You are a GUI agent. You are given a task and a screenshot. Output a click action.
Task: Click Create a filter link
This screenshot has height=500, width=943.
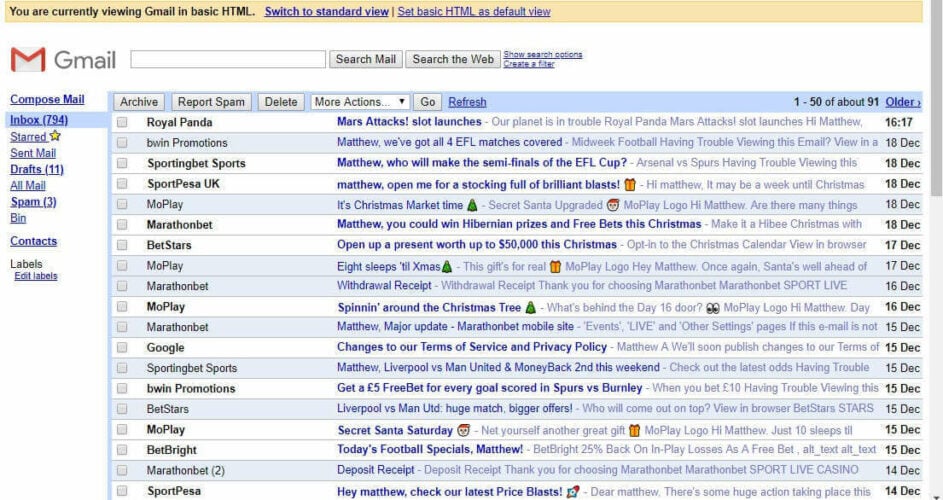tap(529, 64)
